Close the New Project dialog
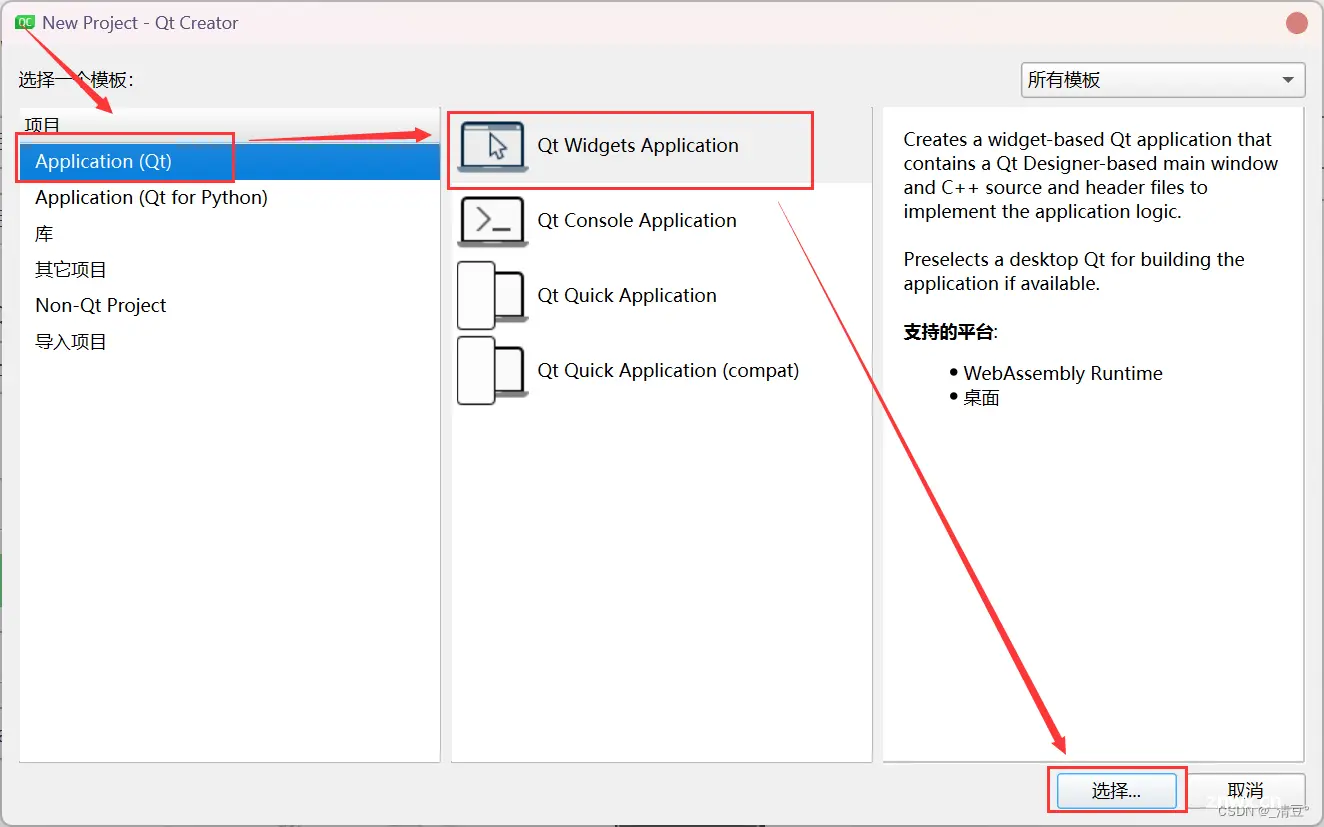Screen dimensions: 1324x827 coord(1297,23)
